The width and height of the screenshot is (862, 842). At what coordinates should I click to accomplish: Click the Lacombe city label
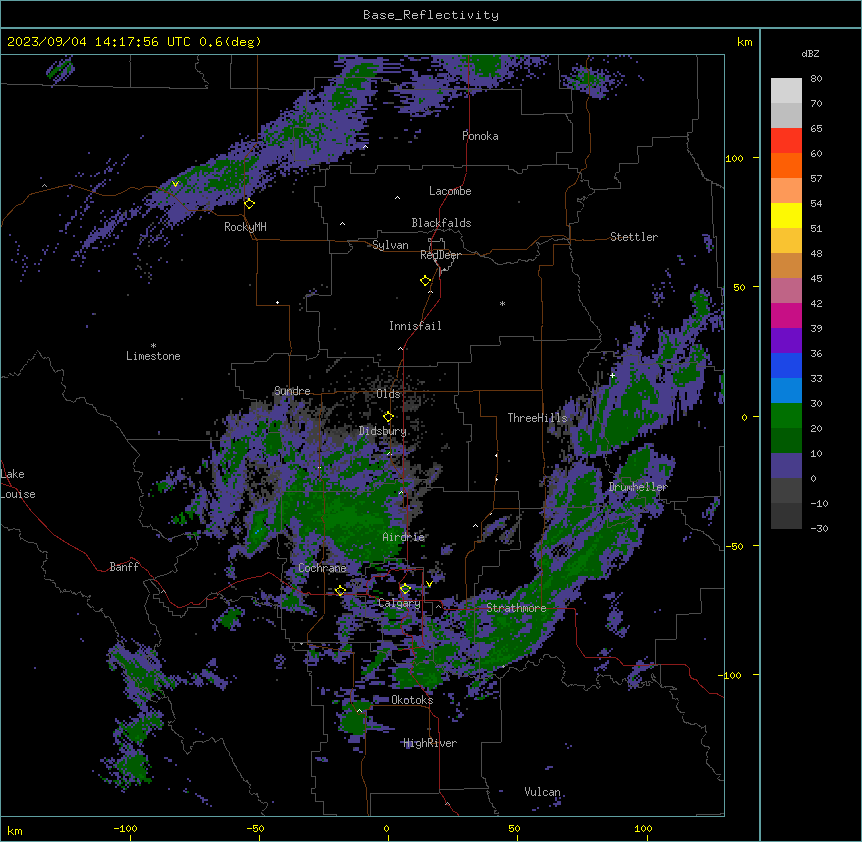[450, 191]
